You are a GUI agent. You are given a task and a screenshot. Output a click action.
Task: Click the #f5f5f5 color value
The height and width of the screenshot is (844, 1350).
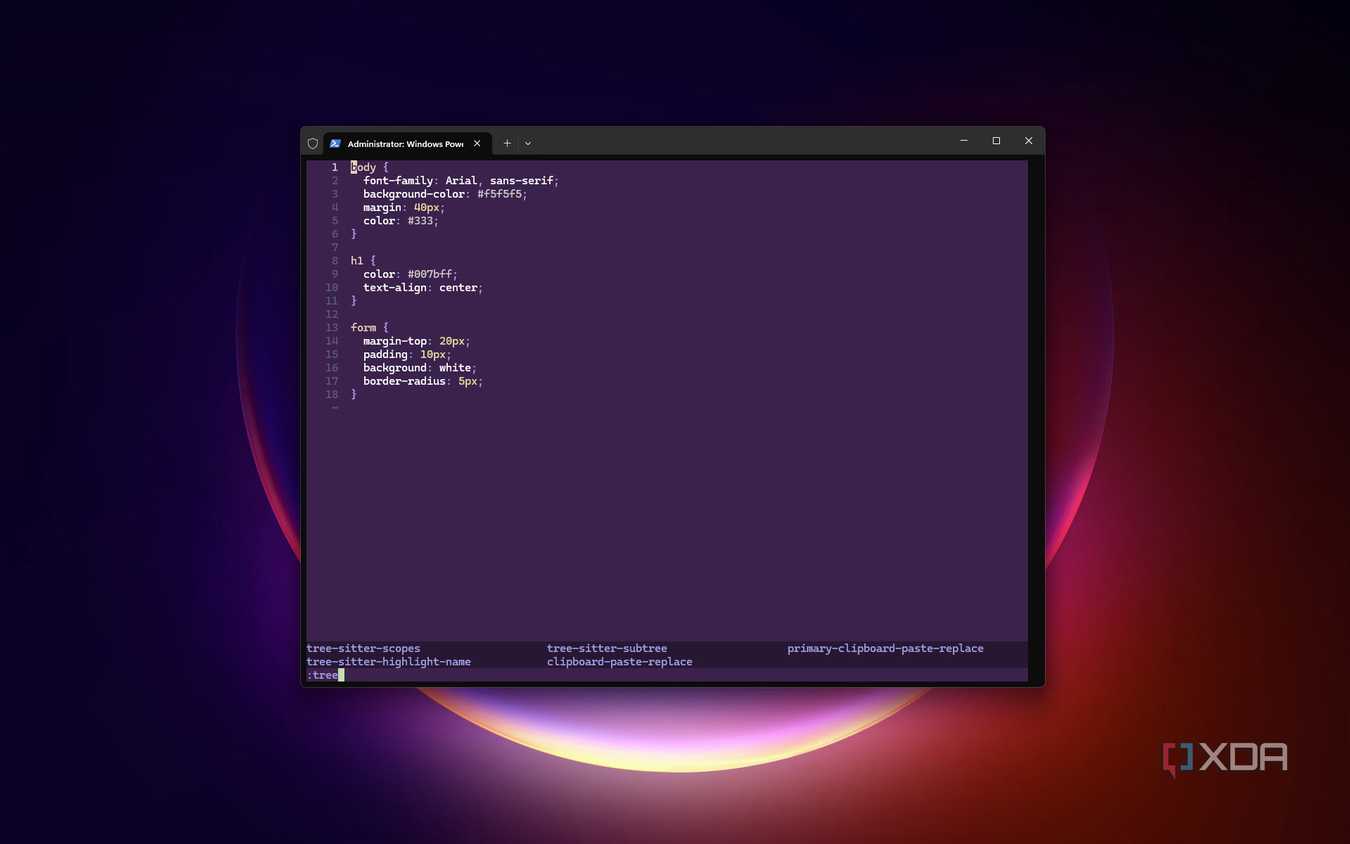(x=502, y=194)
